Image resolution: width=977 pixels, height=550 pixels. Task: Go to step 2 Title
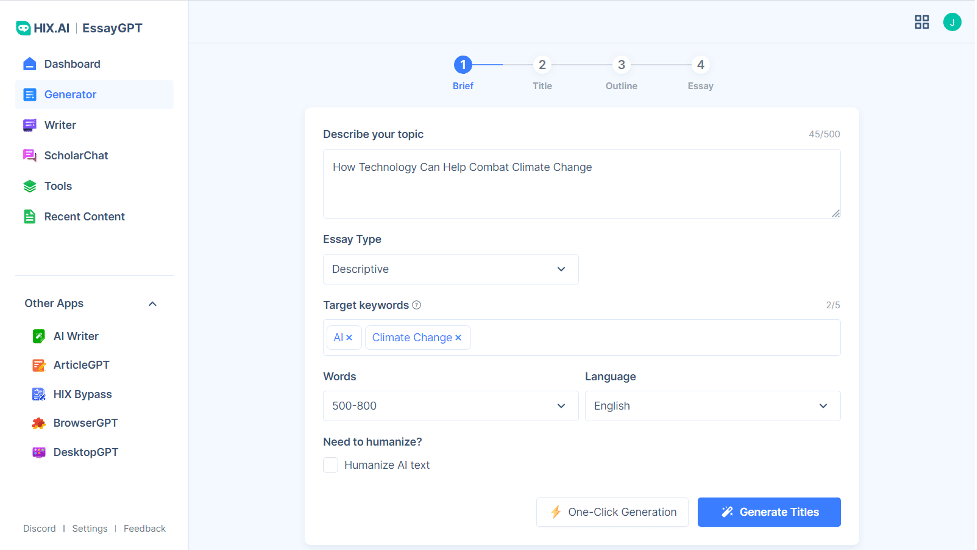(541, 65)
